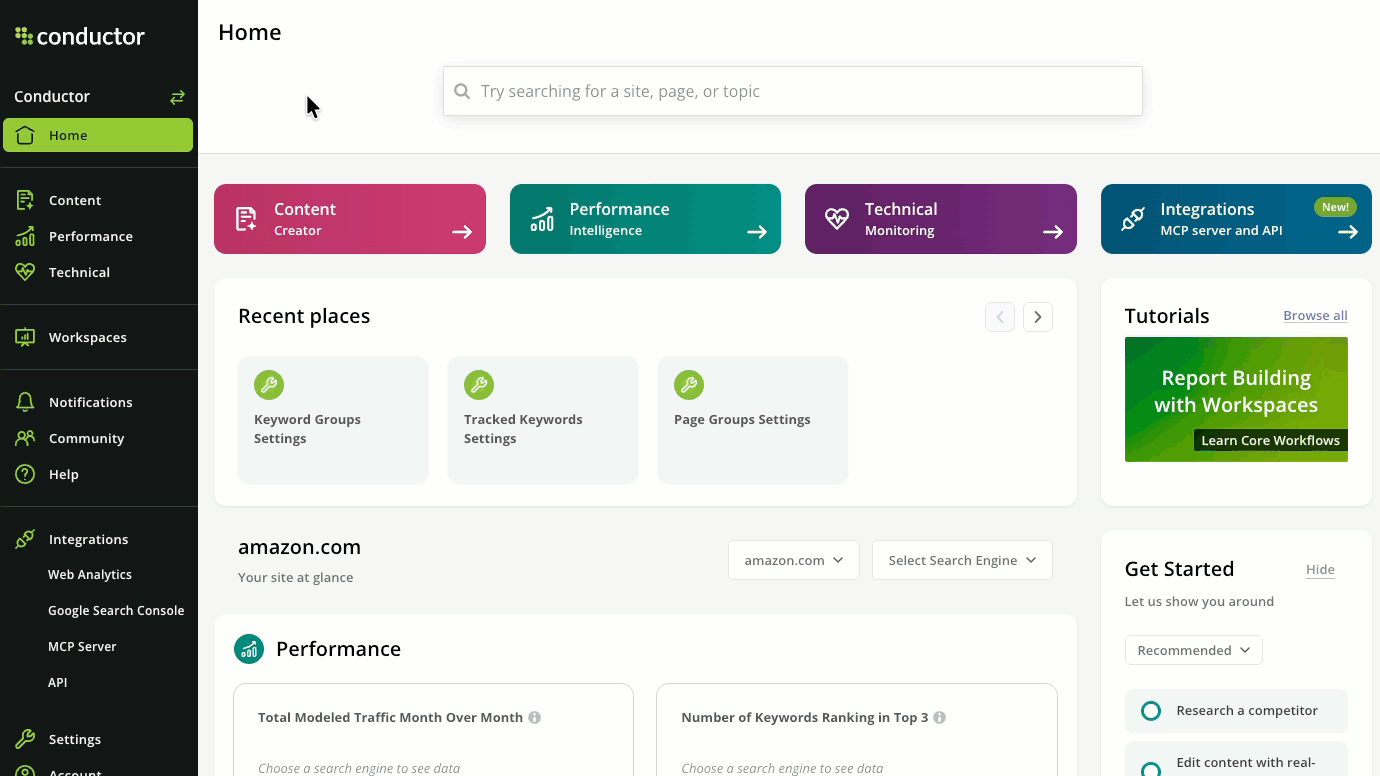Open the Performance Intelligence card
Viewport: 1380px width, 776px height.
645,219
